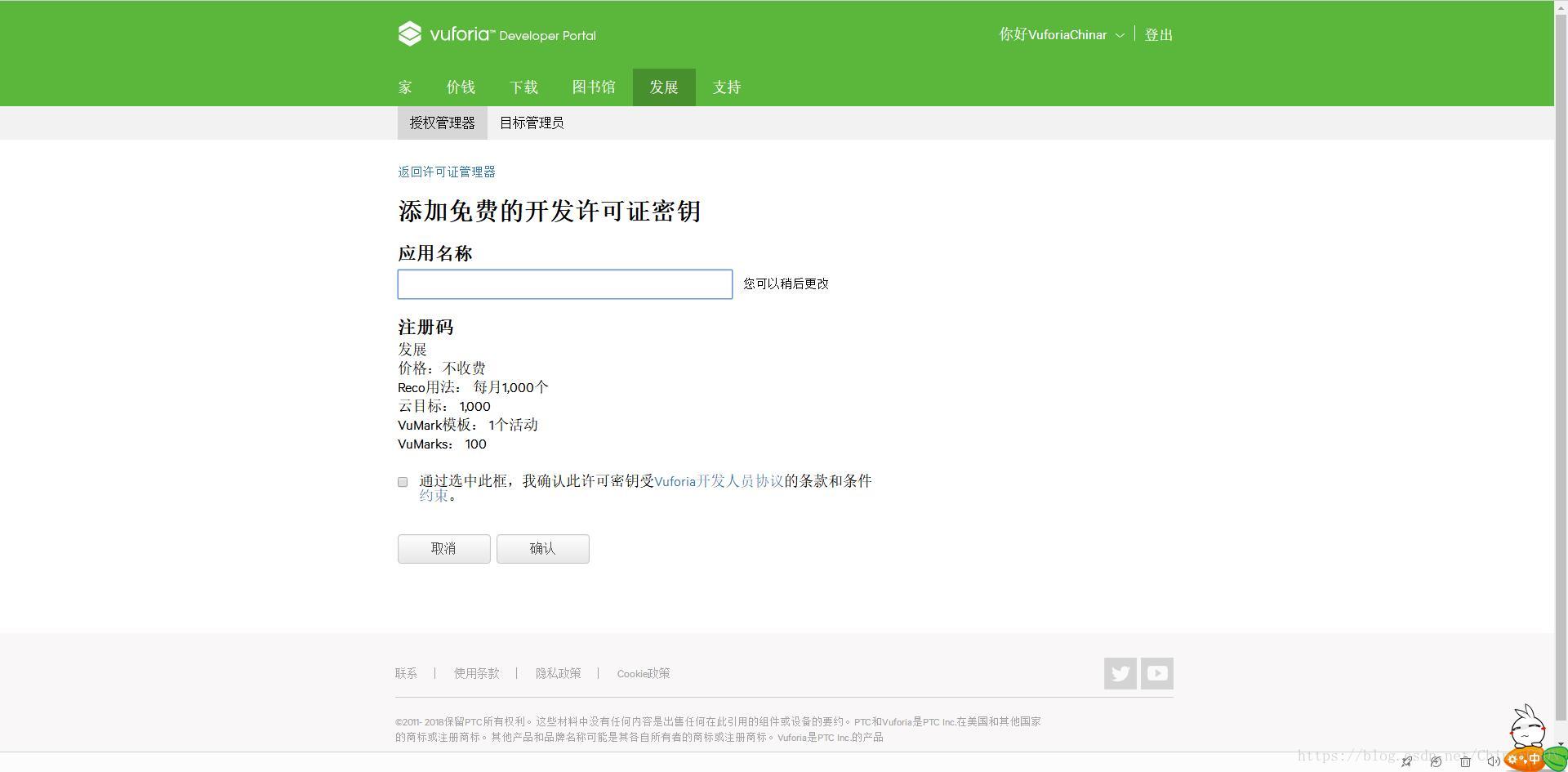This screenshot has height=772, width=1568.
Task: Click the VuMark模板 1个活动 line
Action: click(468, 425)
